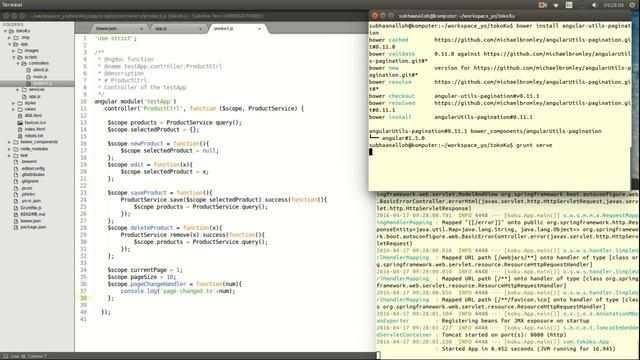Image resolution: width=640 pixels, height=360 pixels.
Task: Expand the node_modules folder arrow
Action: [9, 149]
